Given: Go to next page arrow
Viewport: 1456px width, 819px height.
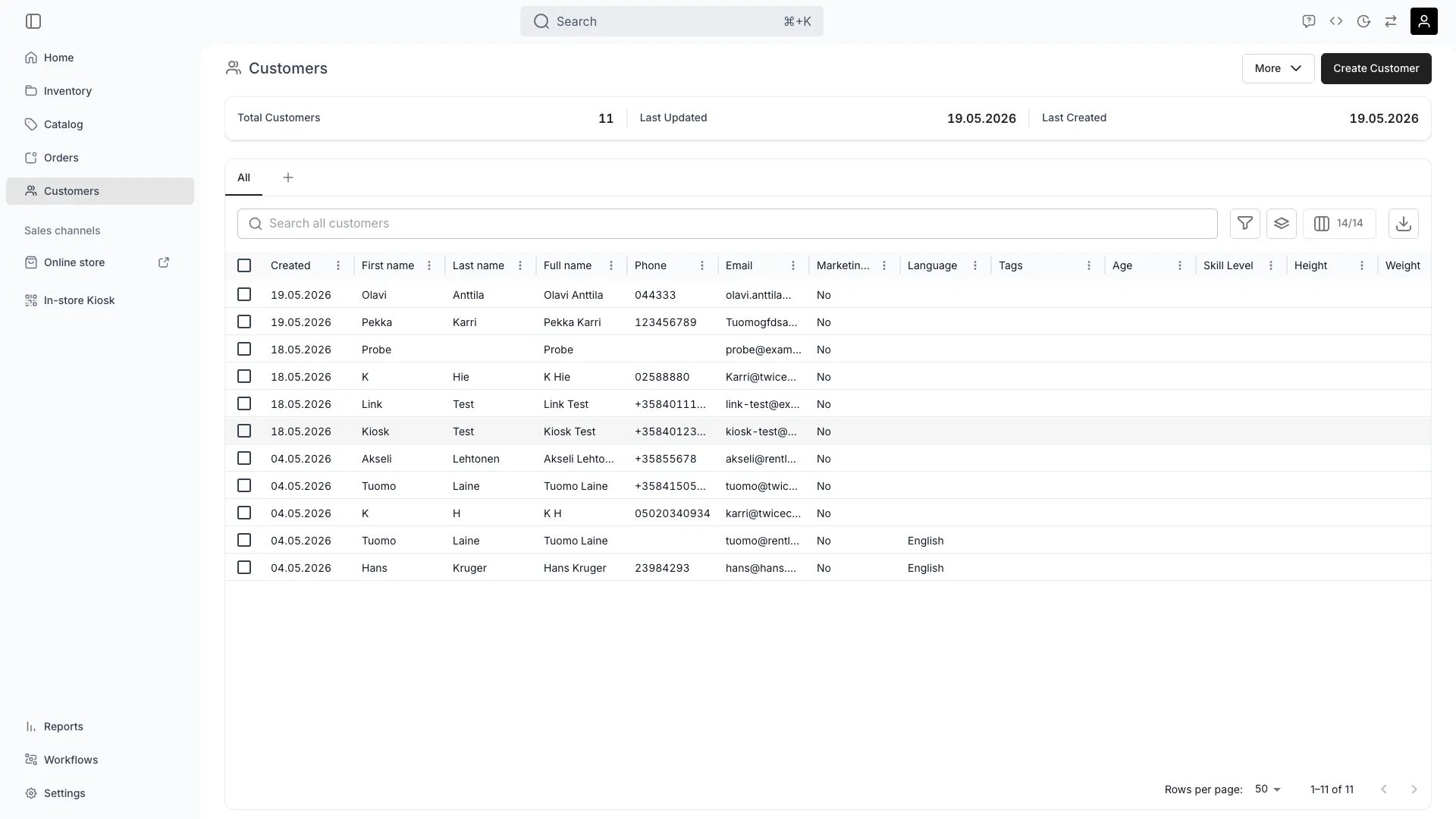Looking at the screenshot, I should pyautogui.click(x=1414, y=789).
